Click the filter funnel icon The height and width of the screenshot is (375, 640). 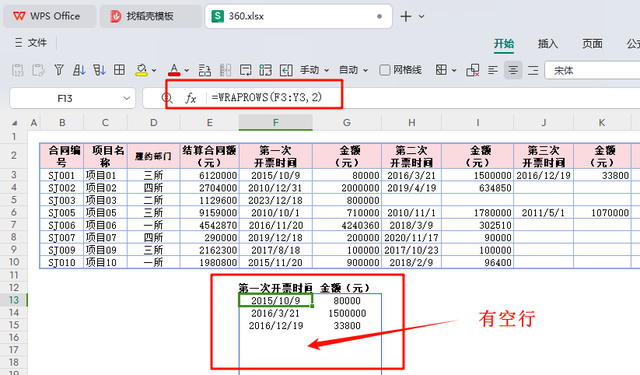click(x=59, y=70)
